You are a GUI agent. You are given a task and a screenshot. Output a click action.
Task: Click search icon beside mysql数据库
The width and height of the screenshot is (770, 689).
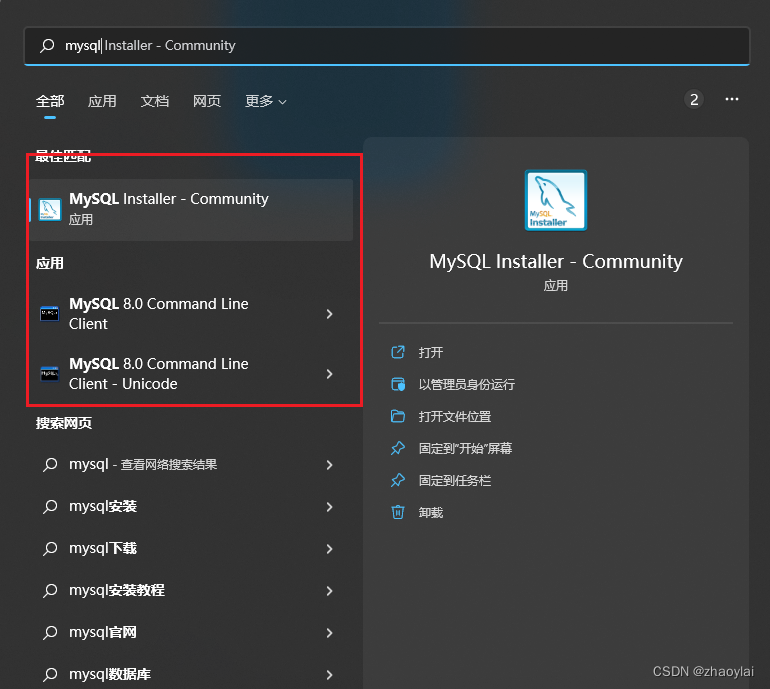tap(50, 674)
